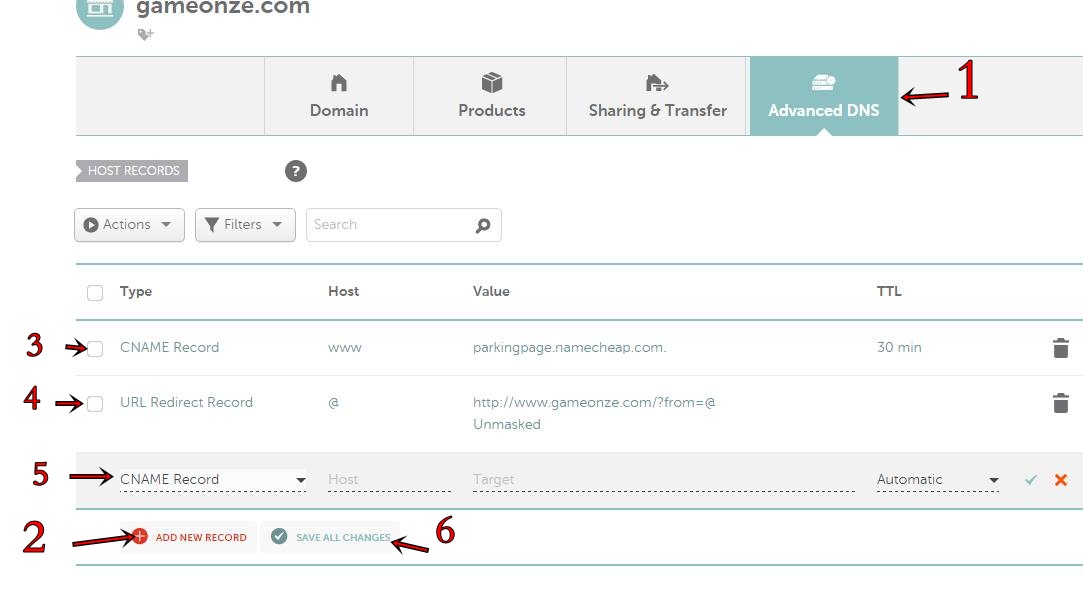This screenshot has width=1083, height=598.
Task: Click the @ host value
Action: pos(334,403)
